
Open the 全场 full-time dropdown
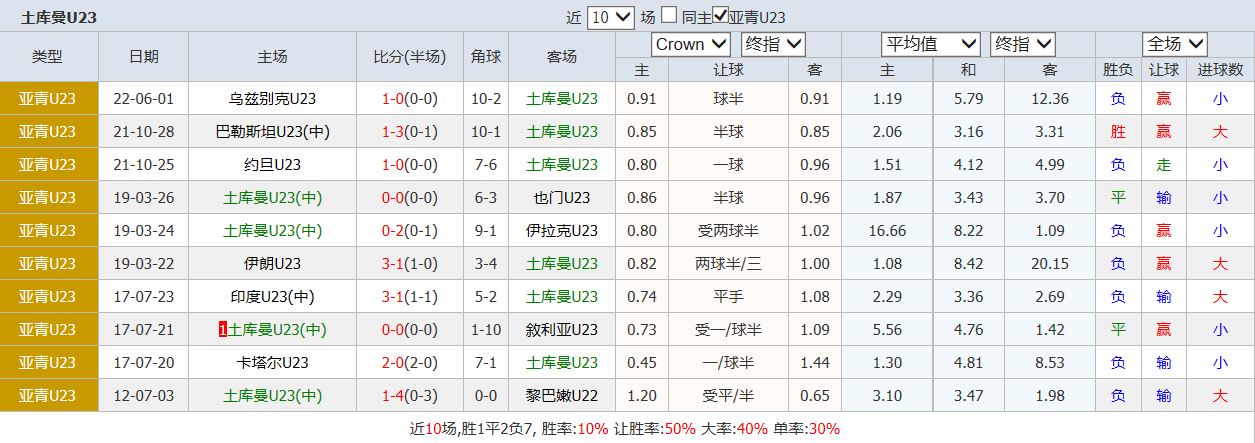coord(1175,44)
